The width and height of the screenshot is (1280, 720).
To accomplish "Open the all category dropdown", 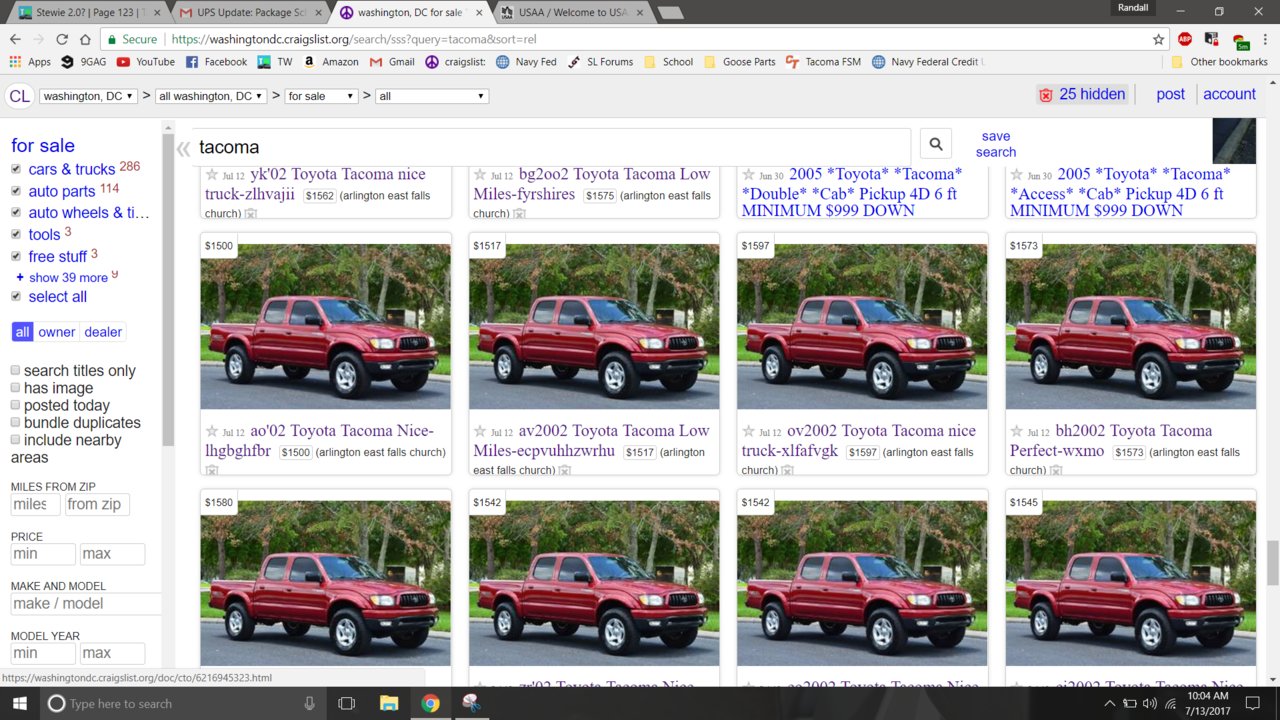I will [x=432, y=96].
